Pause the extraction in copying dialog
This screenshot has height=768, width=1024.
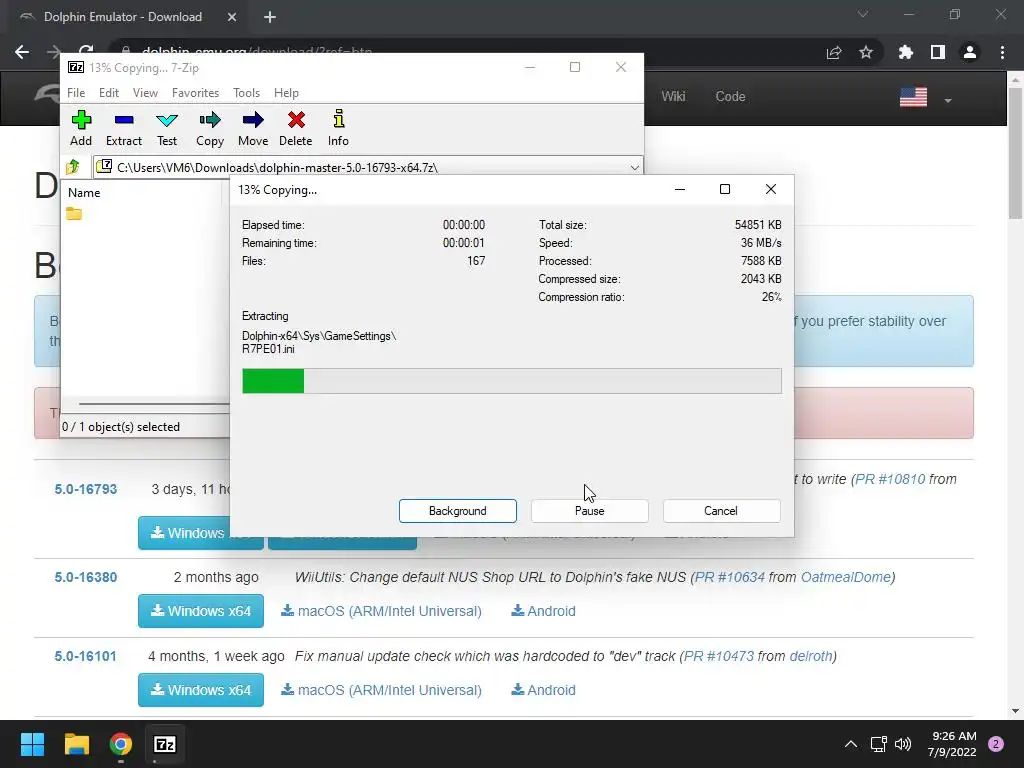click(x=590, y=511)
